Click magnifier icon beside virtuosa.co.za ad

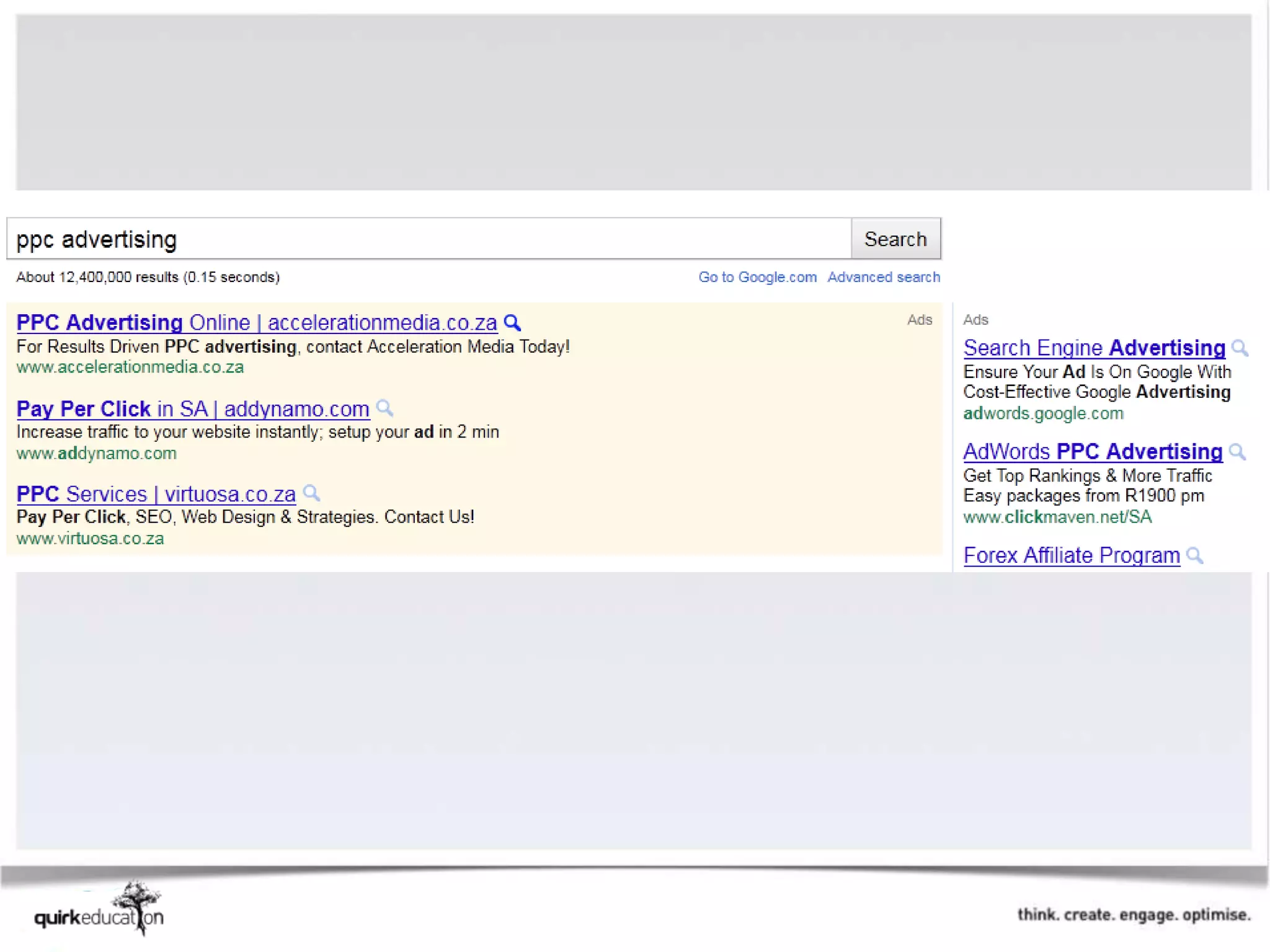click(311, 493)
